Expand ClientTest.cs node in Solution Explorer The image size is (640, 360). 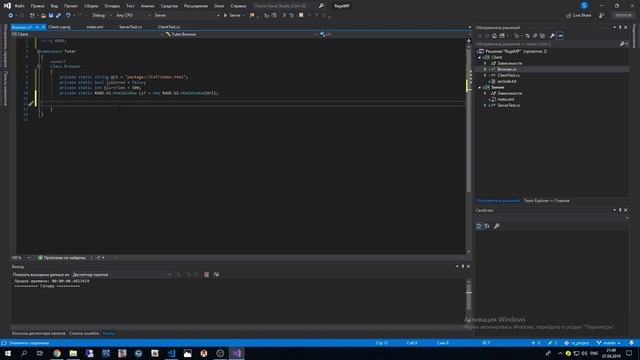tap(485, 76)
